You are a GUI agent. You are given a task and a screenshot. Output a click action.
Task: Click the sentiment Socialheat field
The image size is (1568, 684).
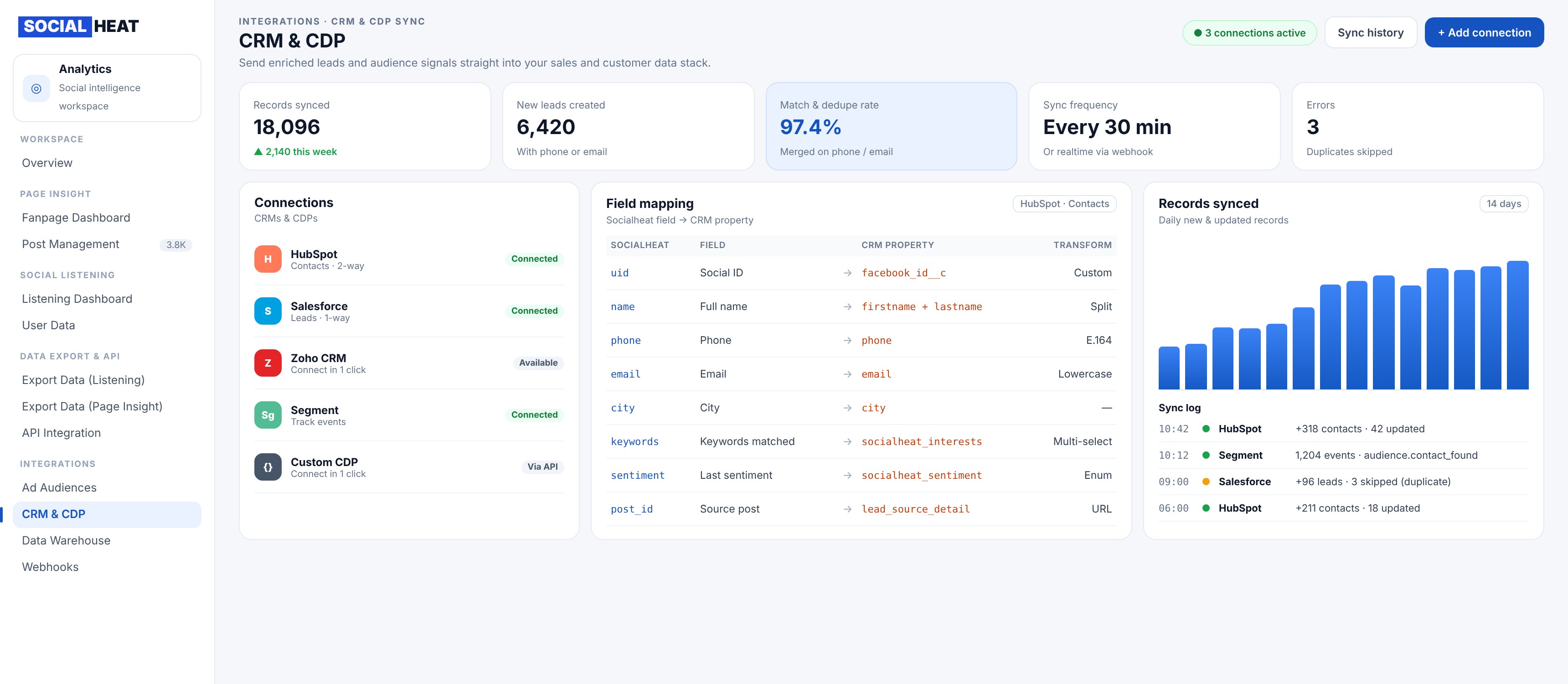[x=637, y=476]
